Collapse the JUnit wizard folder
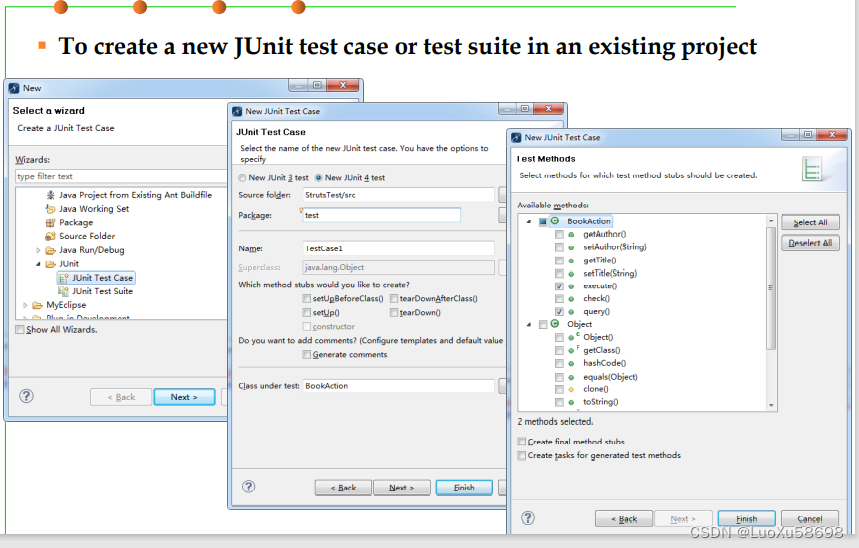859x548 pixels. pyautogui.click(x=38, y=264)
